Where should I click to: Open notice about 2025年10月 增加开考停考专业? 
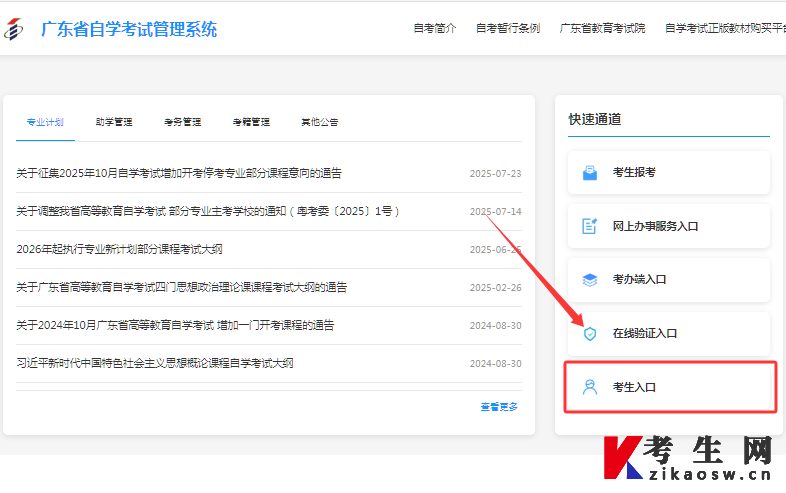pyautogui.click(x=179, y=174)
